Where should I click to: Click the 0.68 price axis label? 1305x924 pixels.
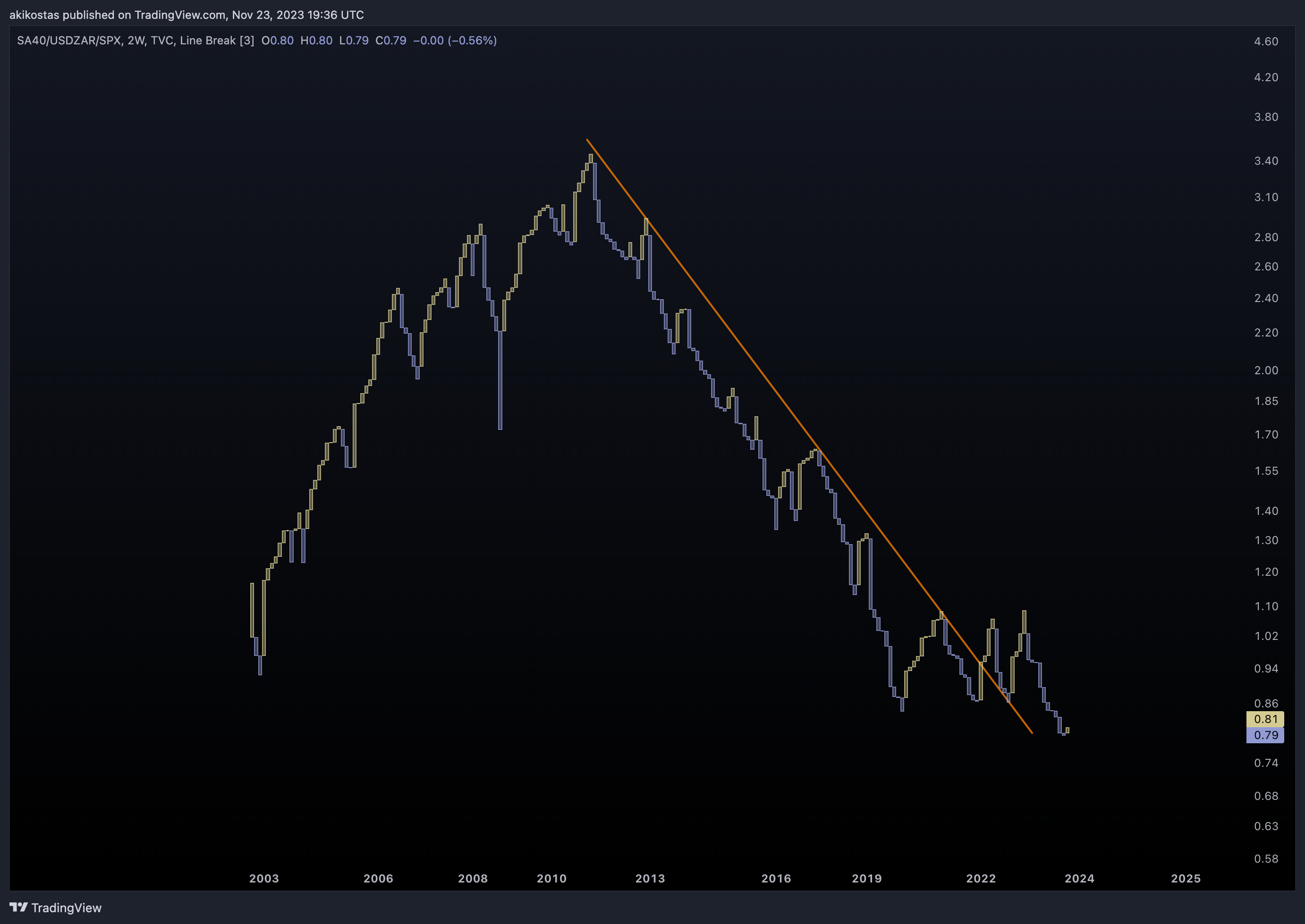coord(1266,796)
